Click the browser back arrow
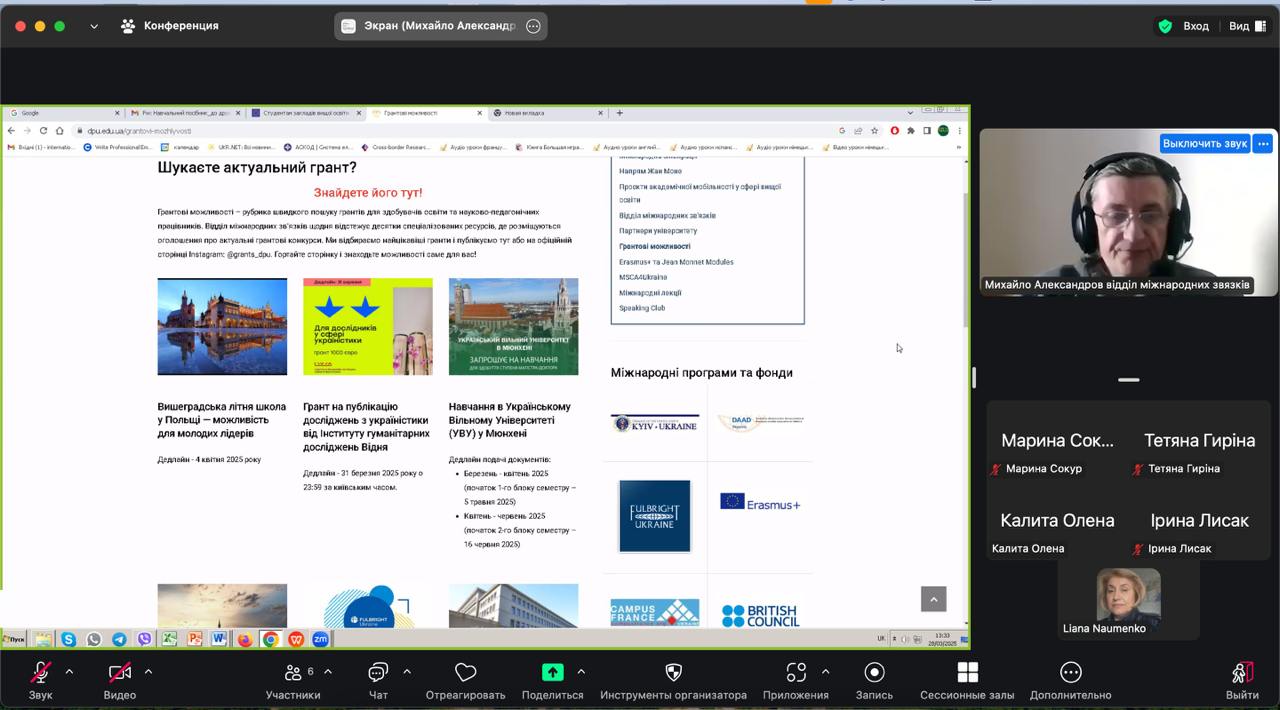 tap(11, 130)
